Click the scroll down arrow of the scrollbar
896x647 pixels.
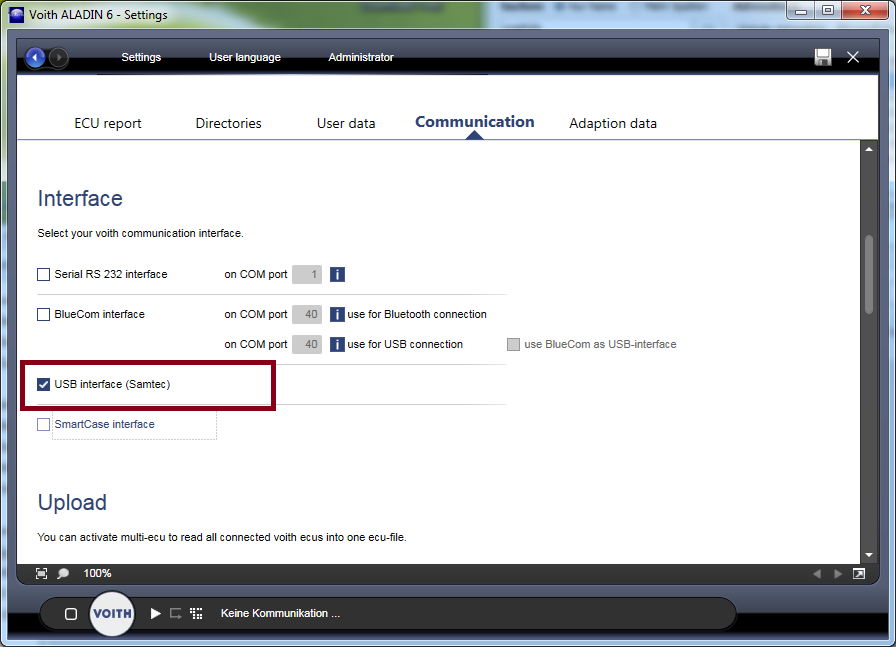869,554
